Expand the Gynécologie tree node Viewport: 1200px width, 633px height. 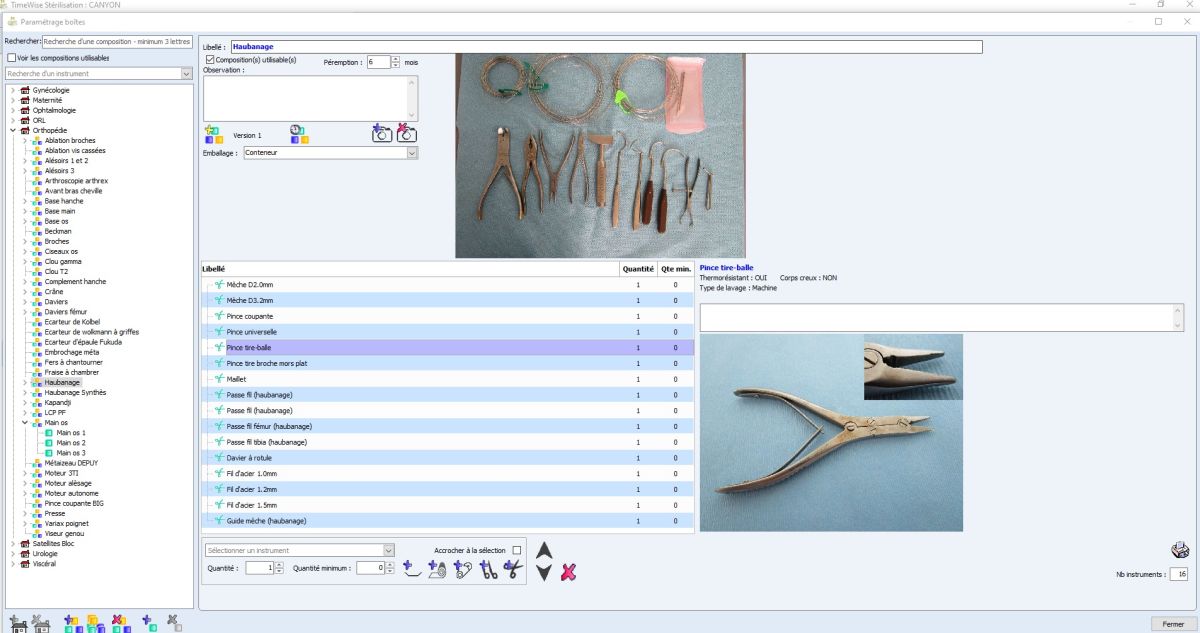pyautogui.click(x=13, y=90)
